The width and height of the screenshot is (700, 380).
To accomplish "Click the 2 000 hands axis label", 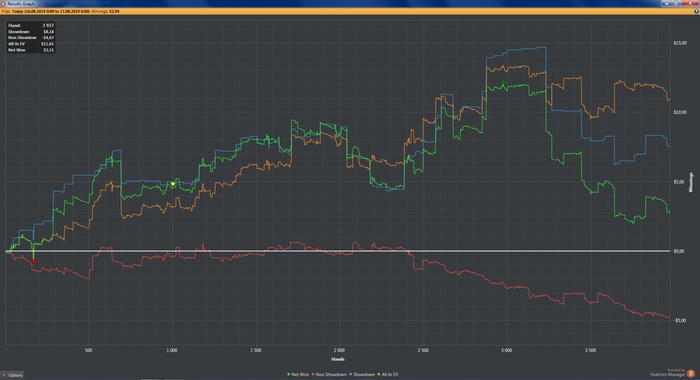I will tap(339, 351).
